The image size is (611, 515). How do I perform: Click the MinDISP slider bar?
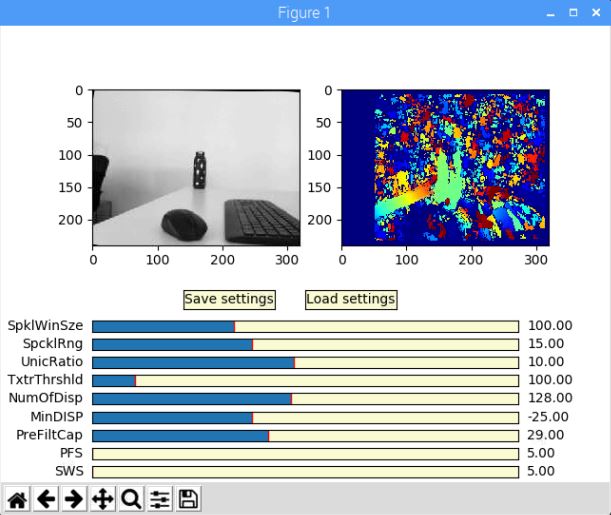305,417
